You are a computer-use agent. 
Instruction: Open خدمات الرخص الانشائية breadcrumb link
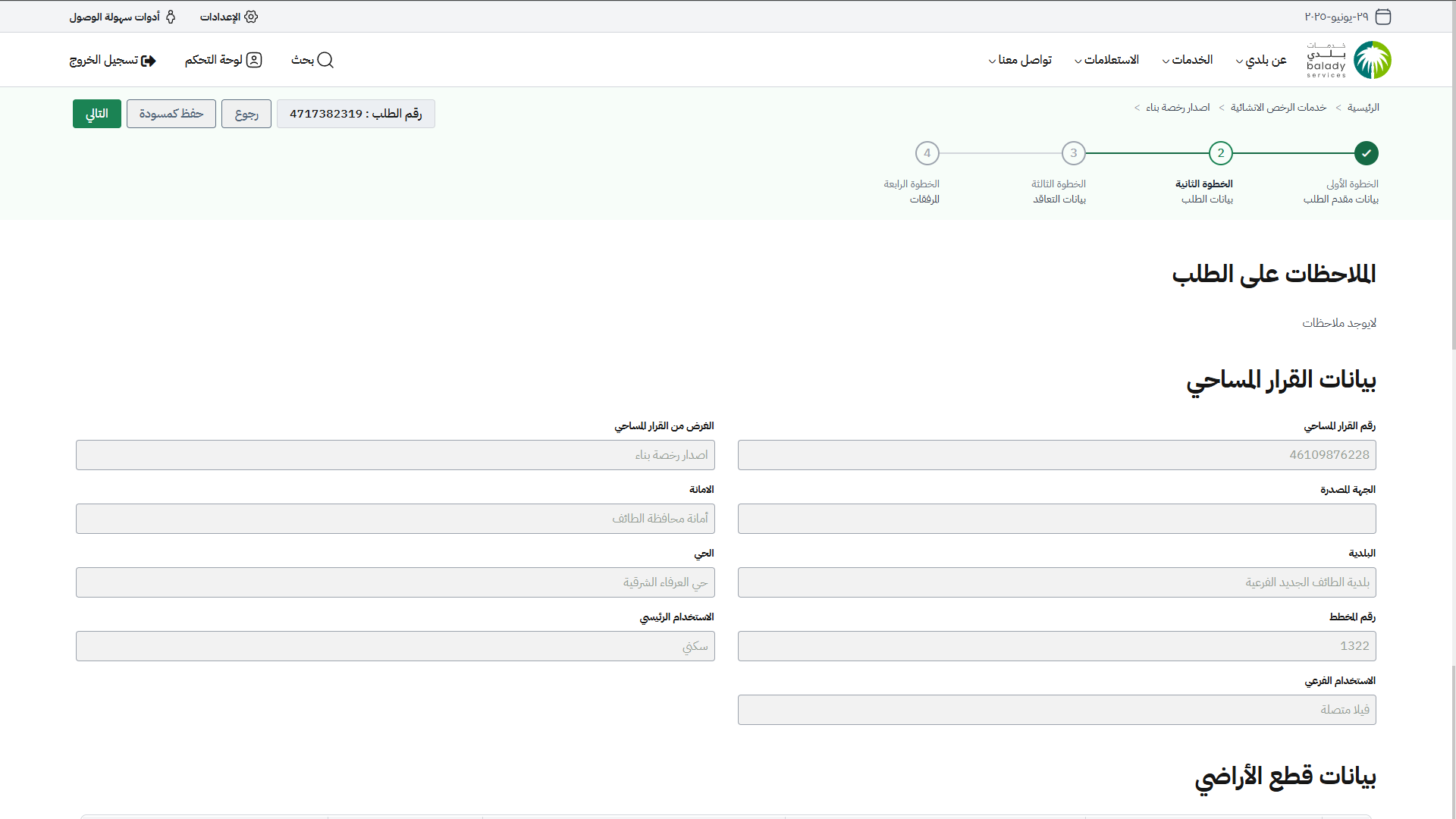[1278, 108]
